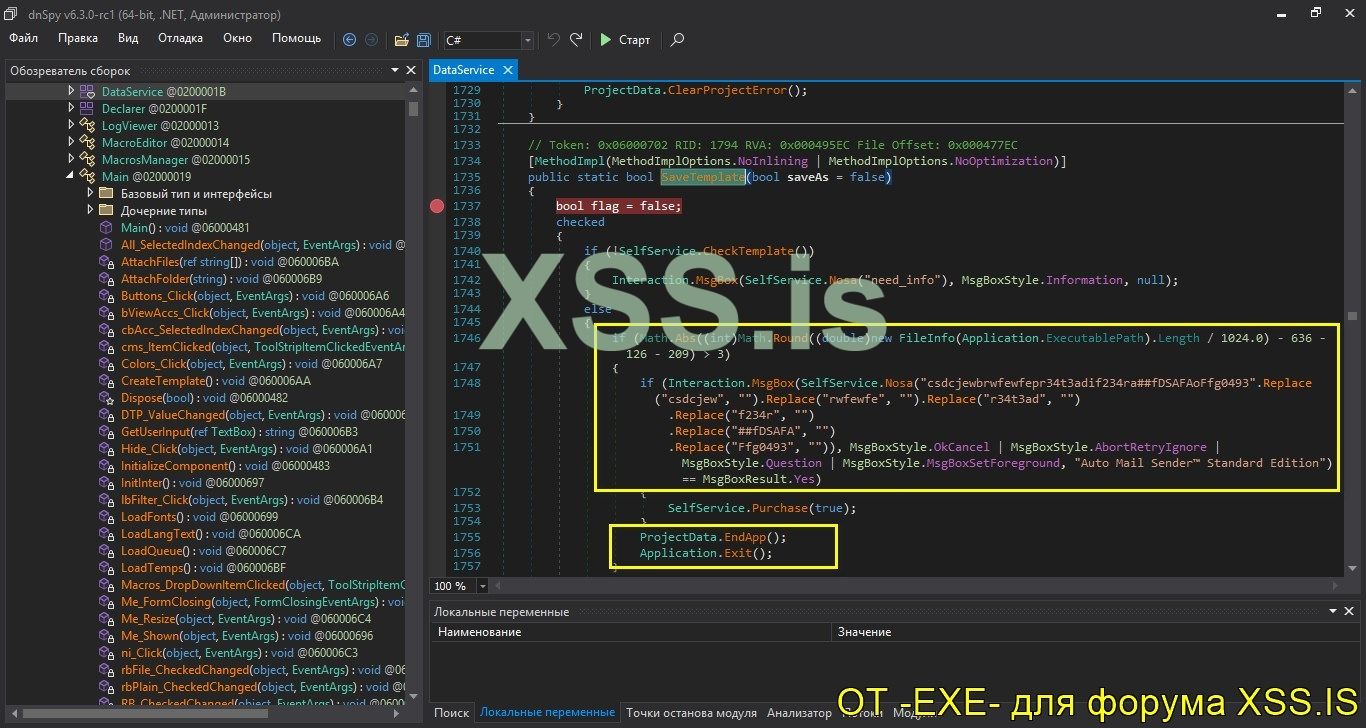This screenshot has width=1366, height=728.
Task: Toggle the breakpoint on line 1737
Action: tap(437, 206)
